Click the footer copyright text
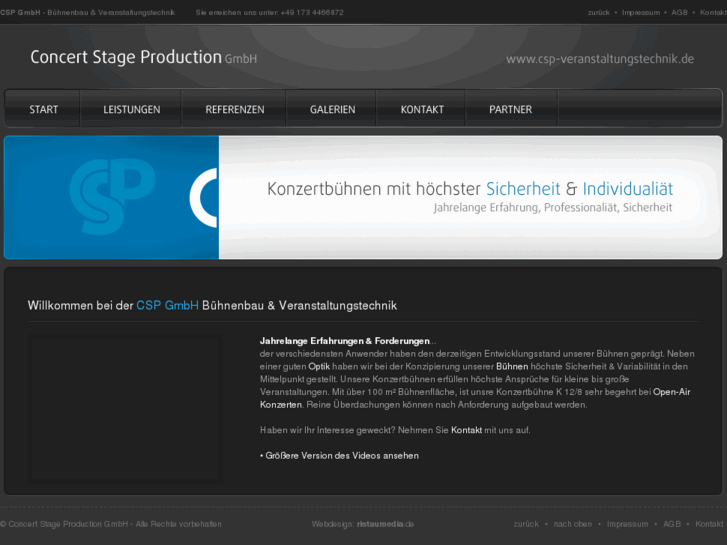The width and height of the screenshot is (727, 545). [111, 524]
